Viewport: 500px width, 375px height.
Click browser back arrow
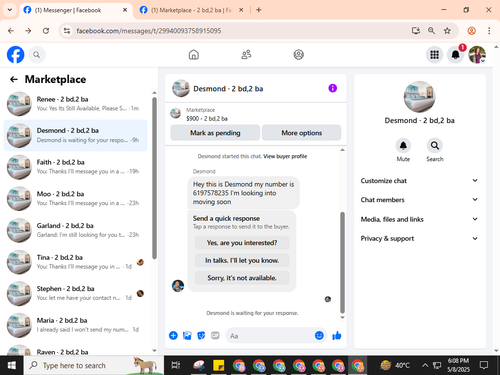point(11,31)
